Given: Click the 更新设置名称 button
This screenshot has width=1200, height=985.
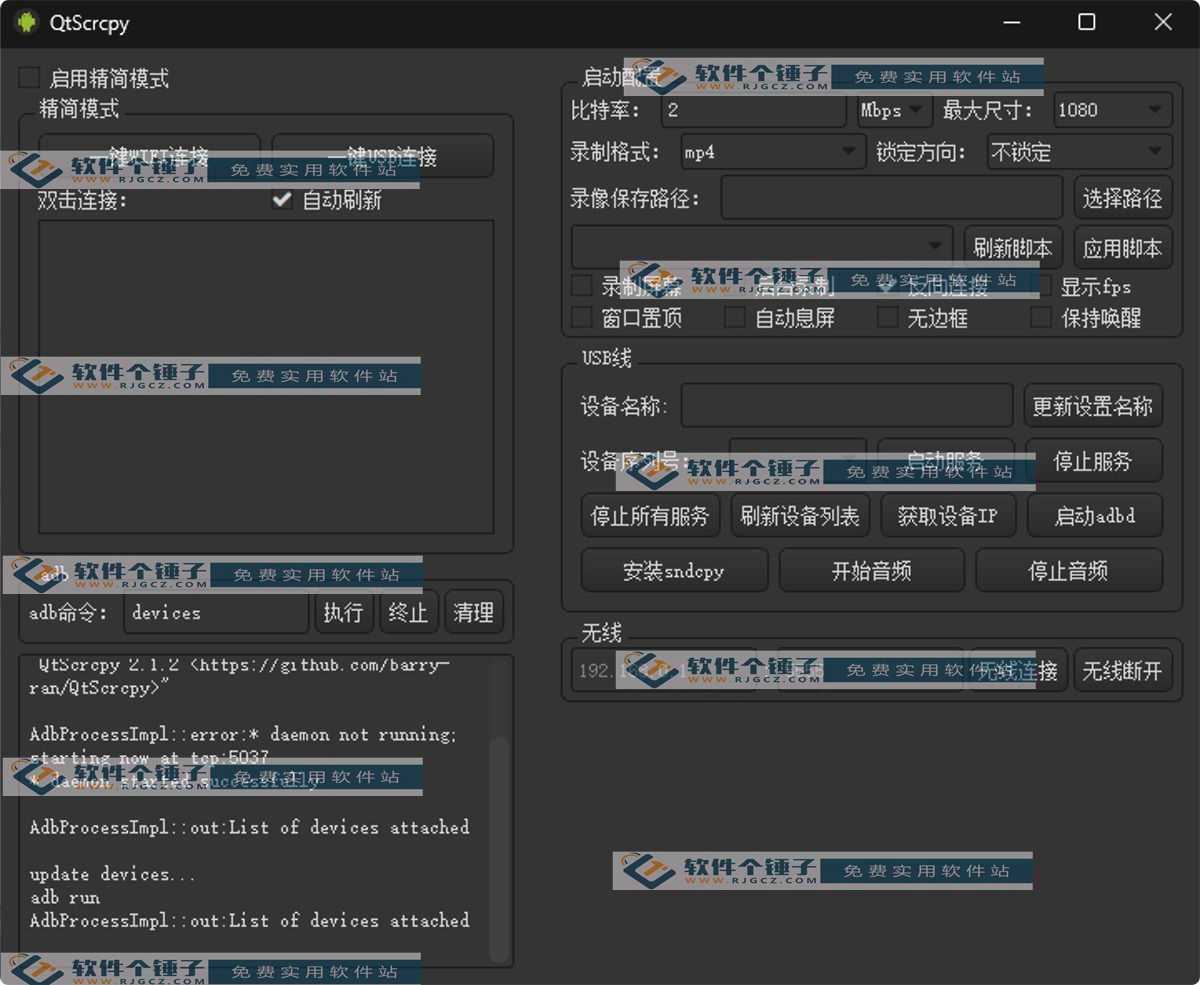Looking at the screenshot, I should [1093, 406].
